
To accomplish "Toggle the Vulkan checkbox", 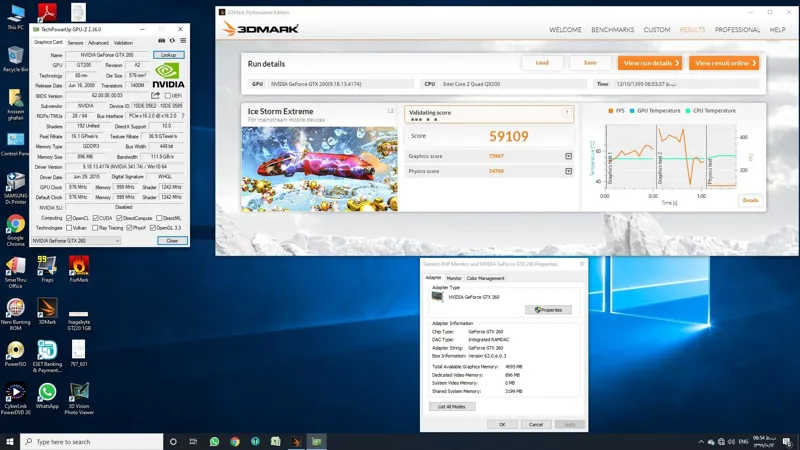I will [x=69, y=228].
